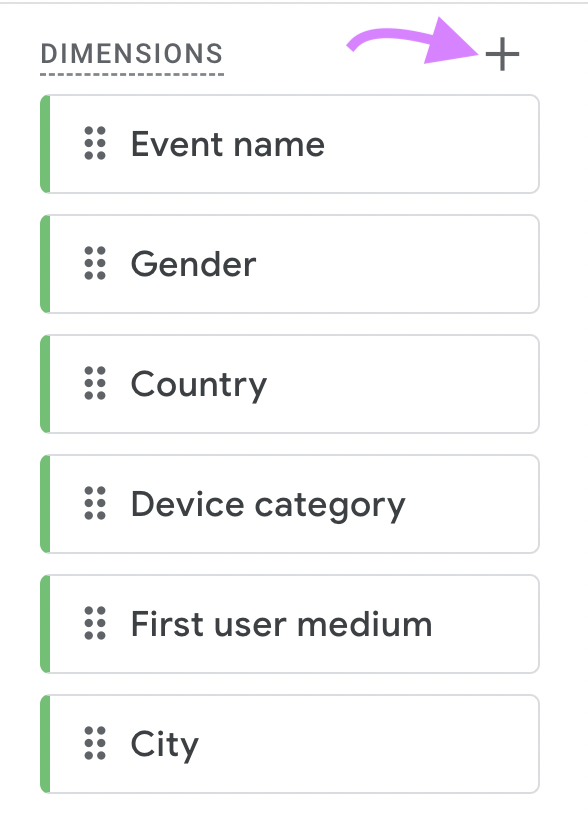The height and width of the screenshot is (830, 588).
Task: Open the dimension picker via plus button
Action: (503, 55)
